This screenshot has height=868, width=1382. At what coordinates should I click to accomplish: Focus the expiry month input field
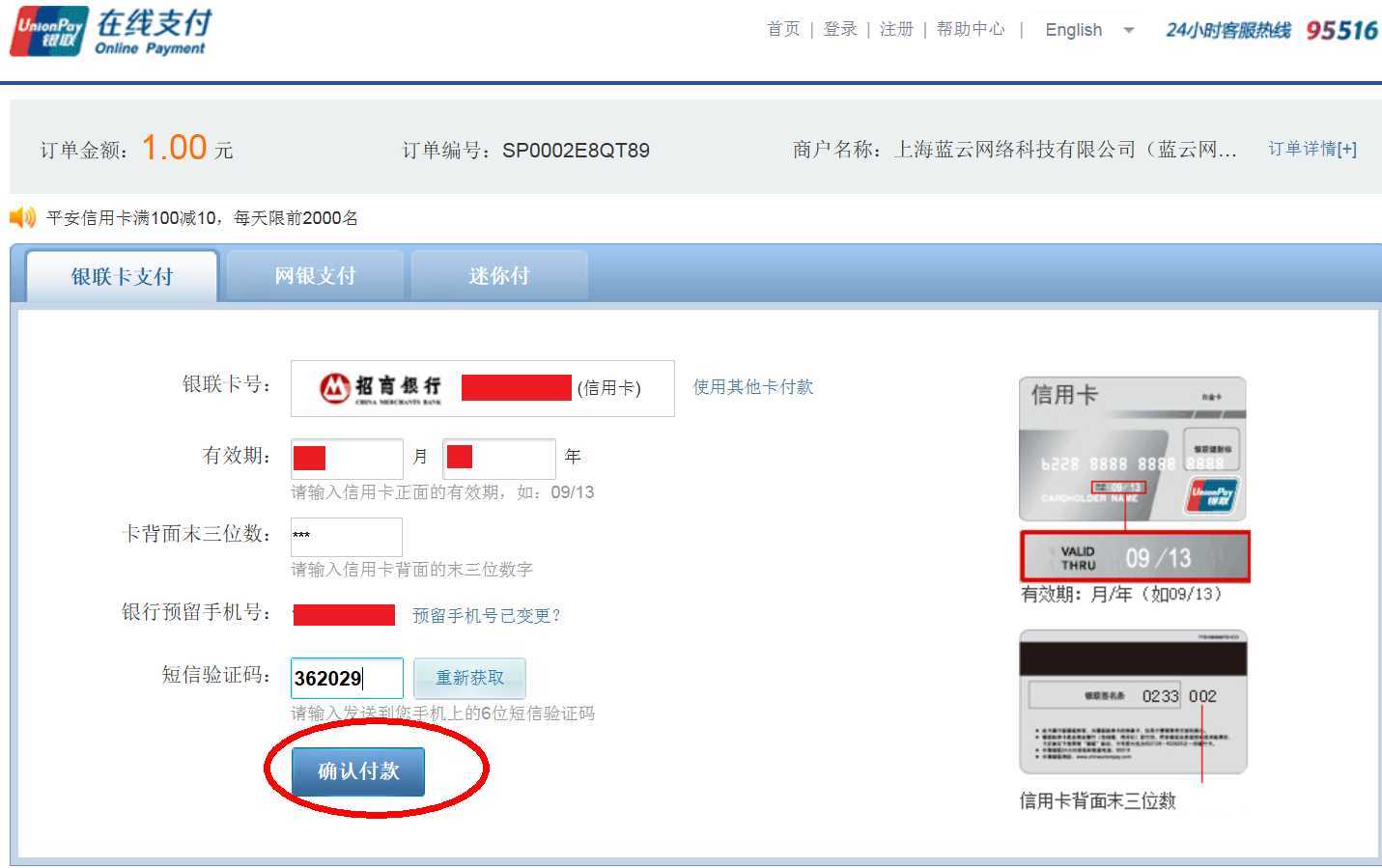coord(347,458)
